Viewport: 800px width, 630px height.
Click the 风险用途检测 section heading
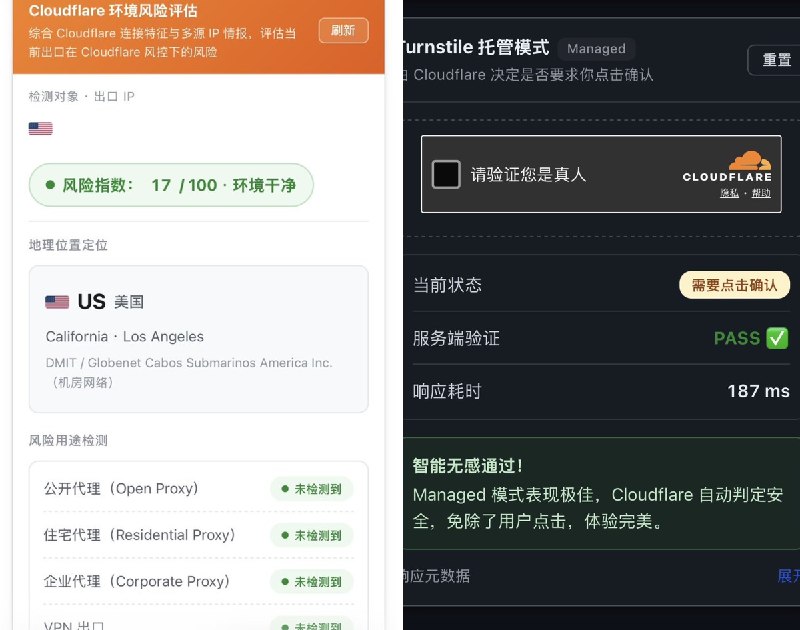(68, 441)
